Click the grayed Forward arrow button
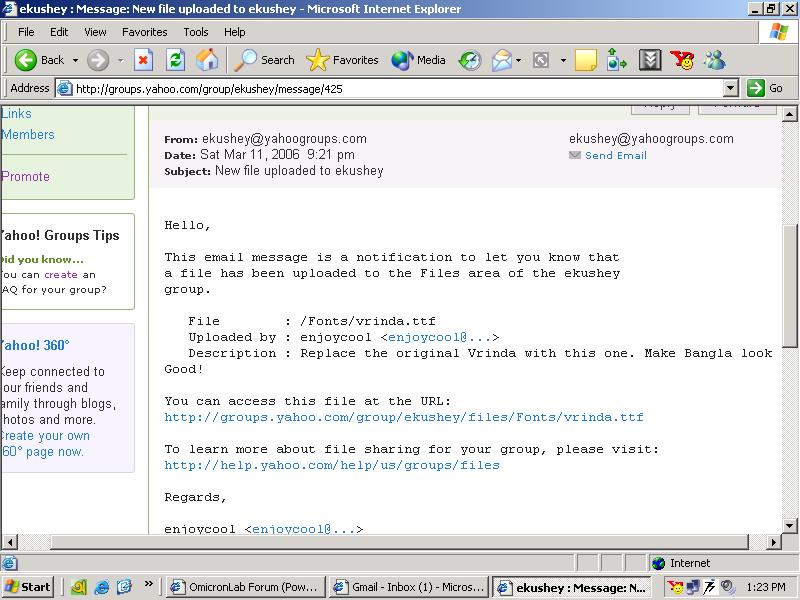The image size is (800, 600). click(x=97, y=60)
